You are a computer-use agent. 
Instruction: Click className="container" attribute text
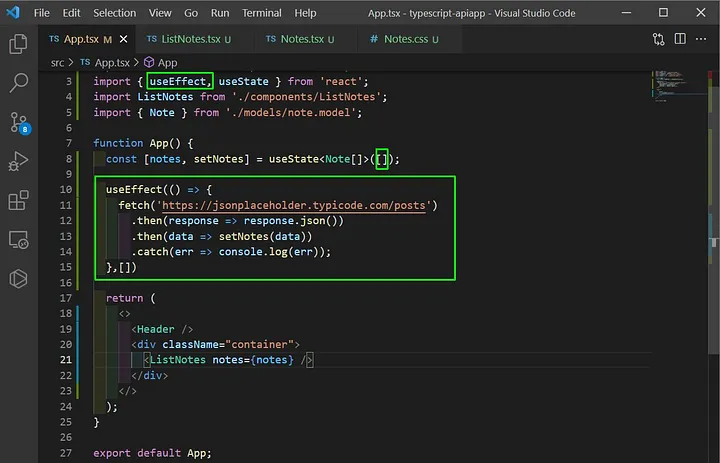tap(228, 344)
